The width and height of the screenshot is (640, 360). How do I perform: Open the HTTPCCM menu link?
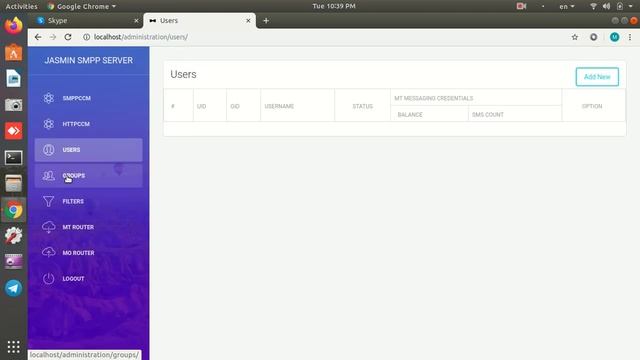[x=76, y=124]
